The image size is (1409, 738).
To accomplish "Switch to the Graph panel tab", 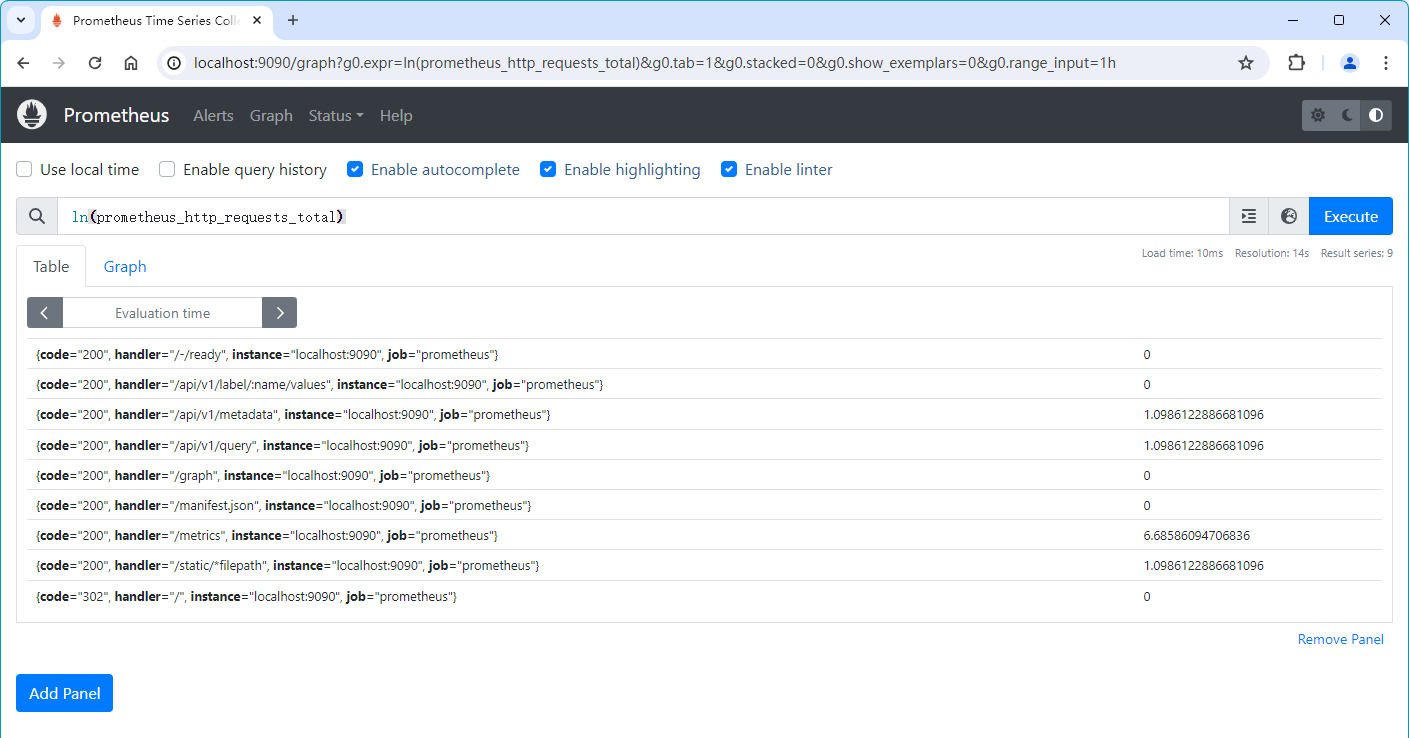I will 125,266.
